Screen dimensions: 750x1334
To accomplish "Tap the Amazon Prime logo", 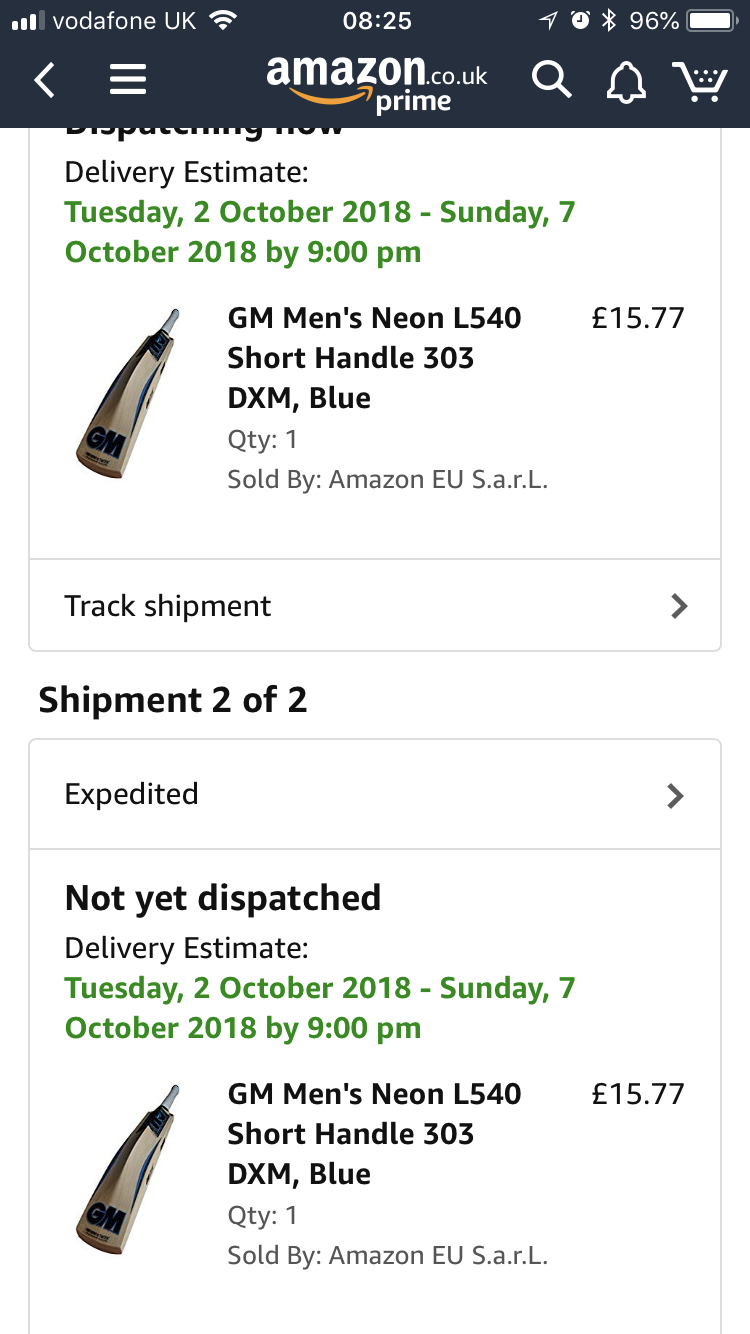I will pos(377,82).
